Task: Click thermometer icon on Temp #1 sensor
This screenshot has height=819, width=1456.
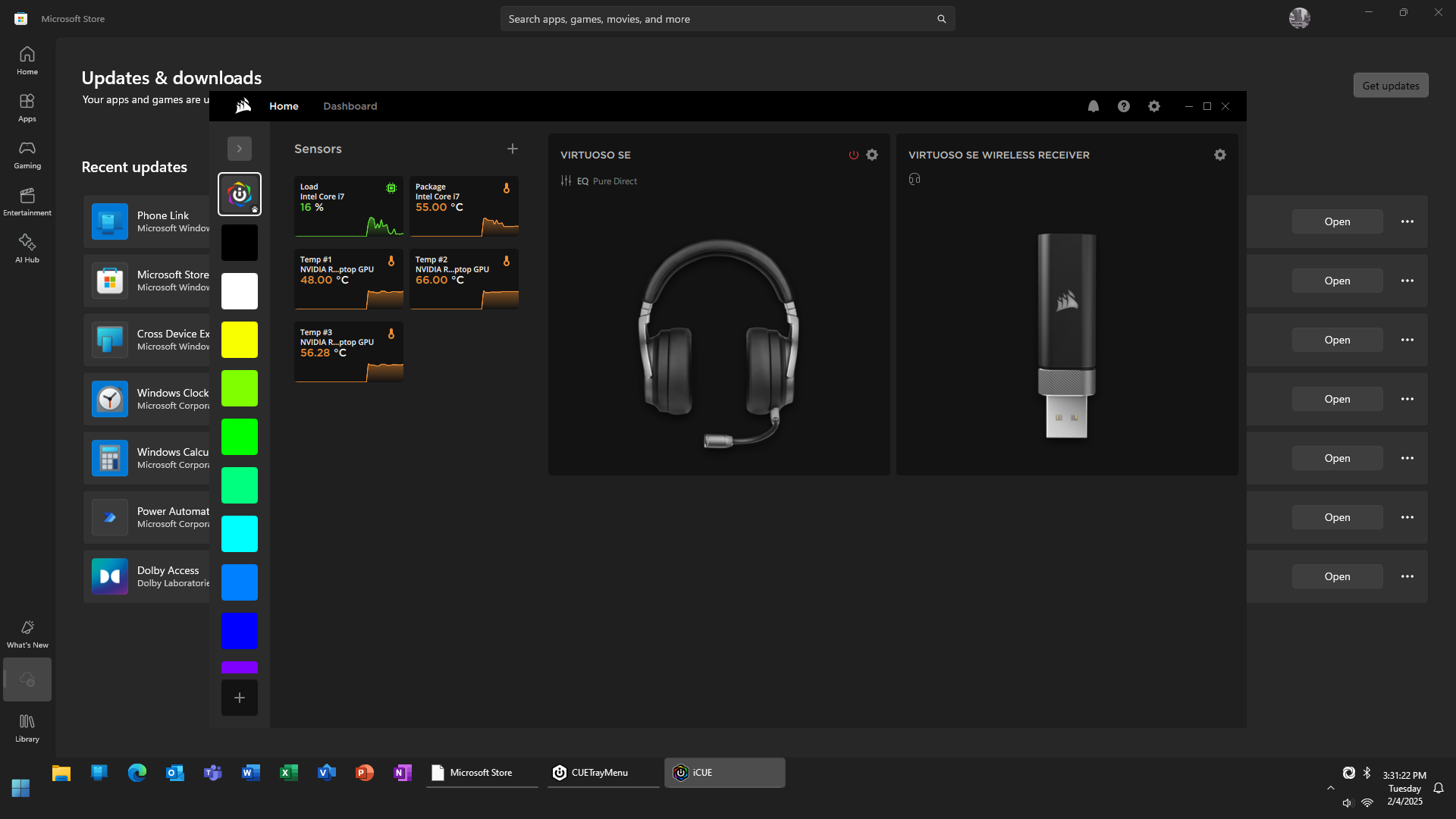Action: tap(391, 261)
